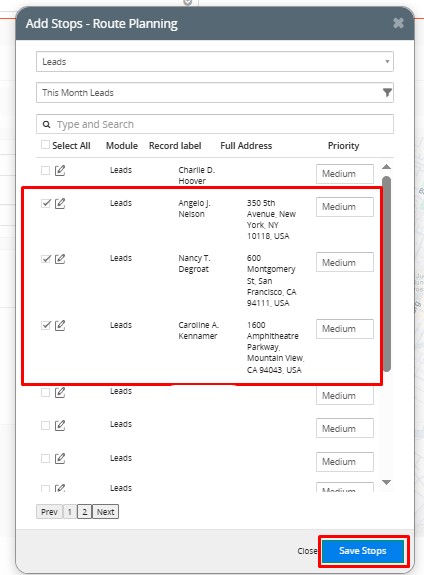The image size is (424, 575).
Task: Open the Leads module dropdown
Action: 215,62
